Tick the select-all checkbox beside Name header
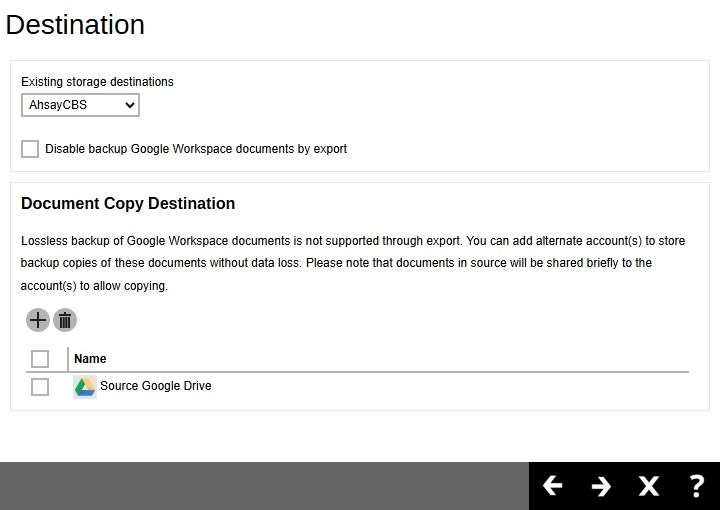This screenshot has width=720, height=510. (x=40, y=359)
